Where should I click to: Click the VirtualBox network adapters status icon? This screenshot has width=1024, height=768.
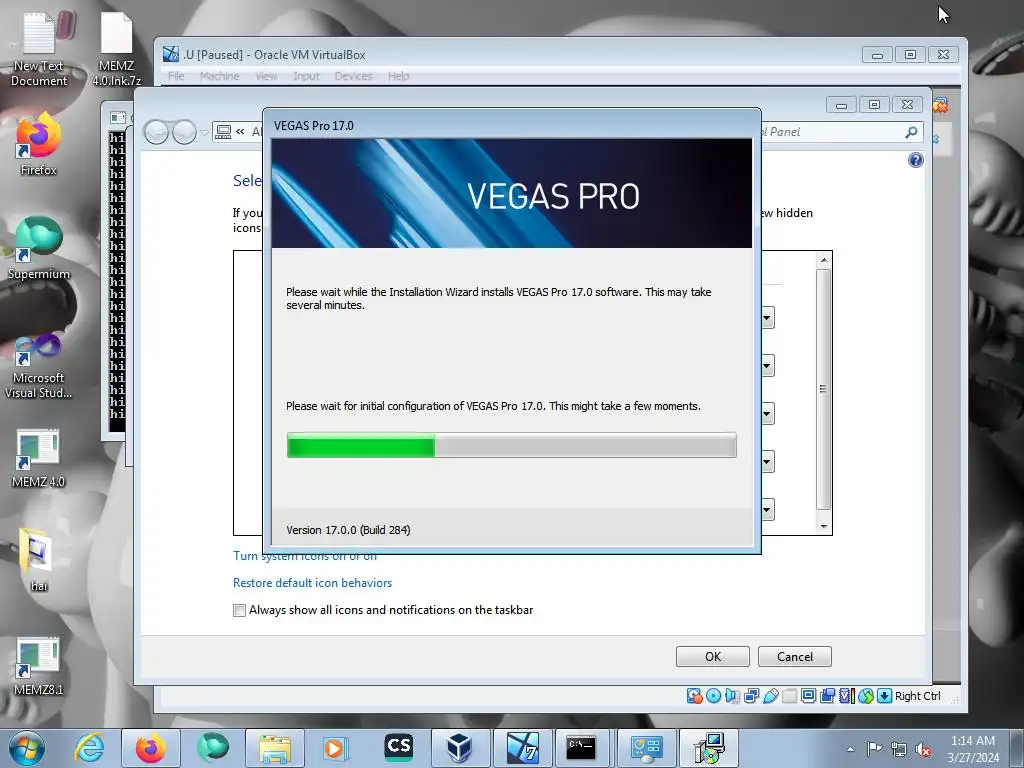coord(751,696)
